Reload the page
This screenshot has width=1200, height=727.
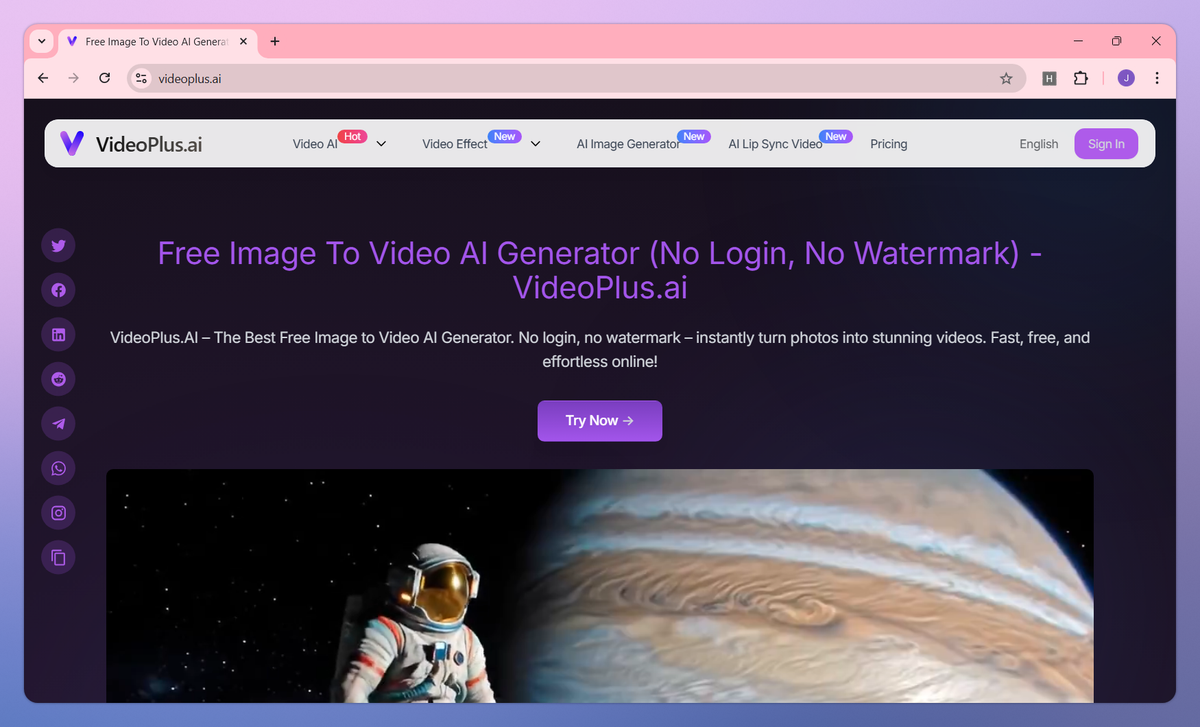pyautogui.click(x=104, y=78)
